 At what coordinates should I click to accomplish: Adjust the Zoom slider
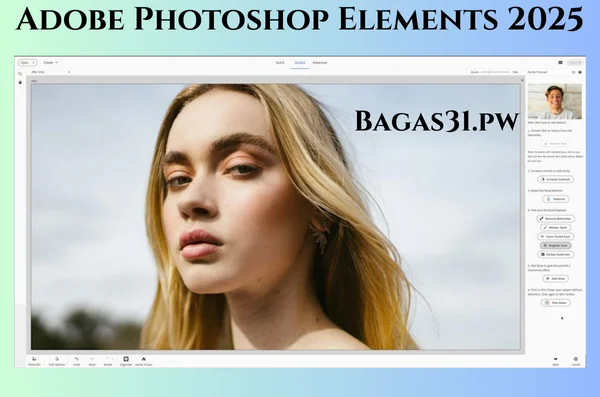496,72
